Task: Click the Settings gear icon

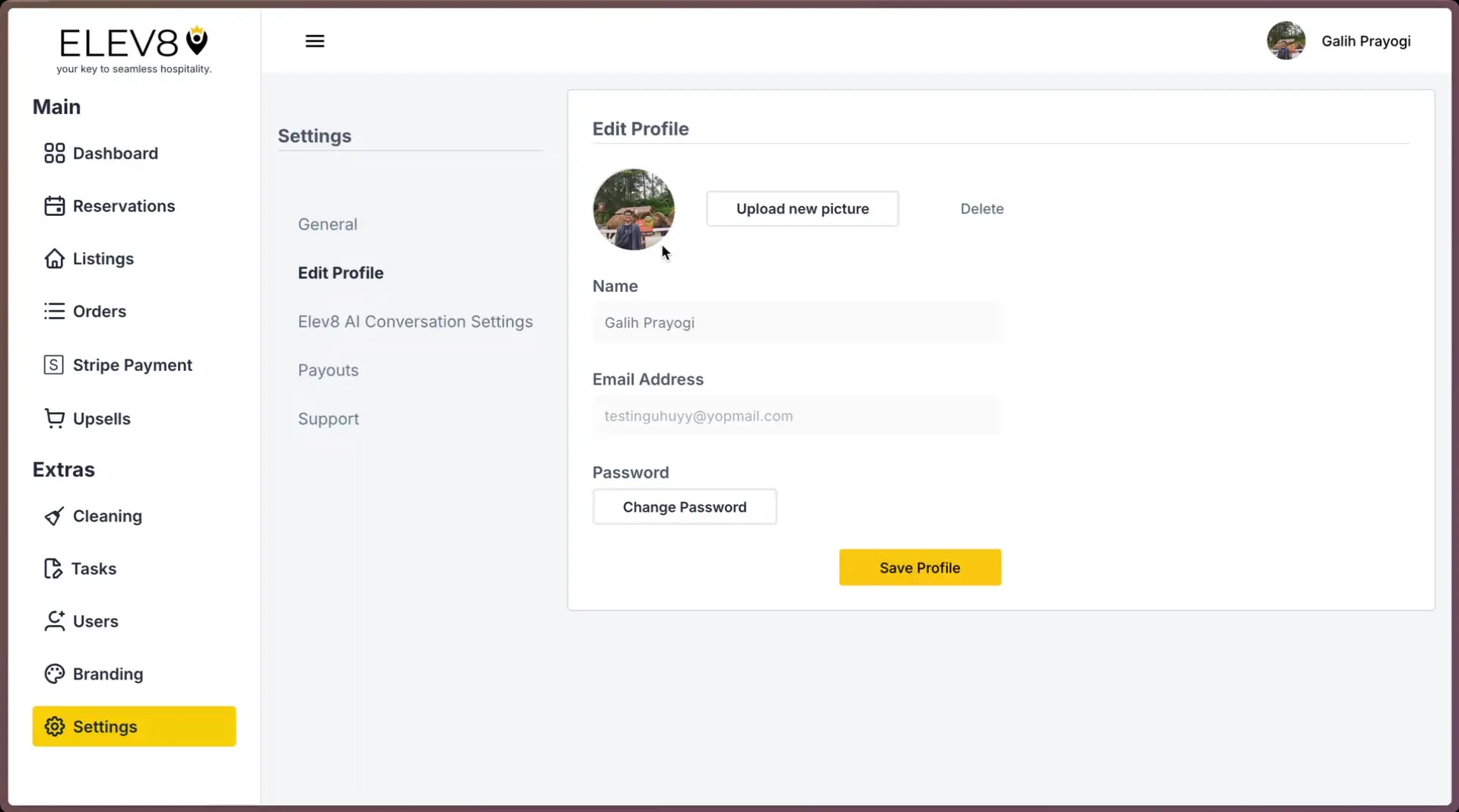Action: pyautogui.click(x=53, y=726)
